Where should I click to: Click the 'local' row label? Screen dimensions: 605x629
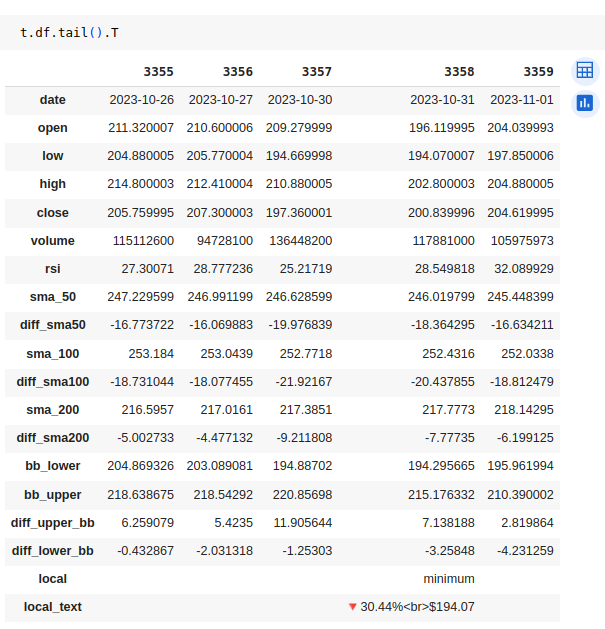pos(53,579)
